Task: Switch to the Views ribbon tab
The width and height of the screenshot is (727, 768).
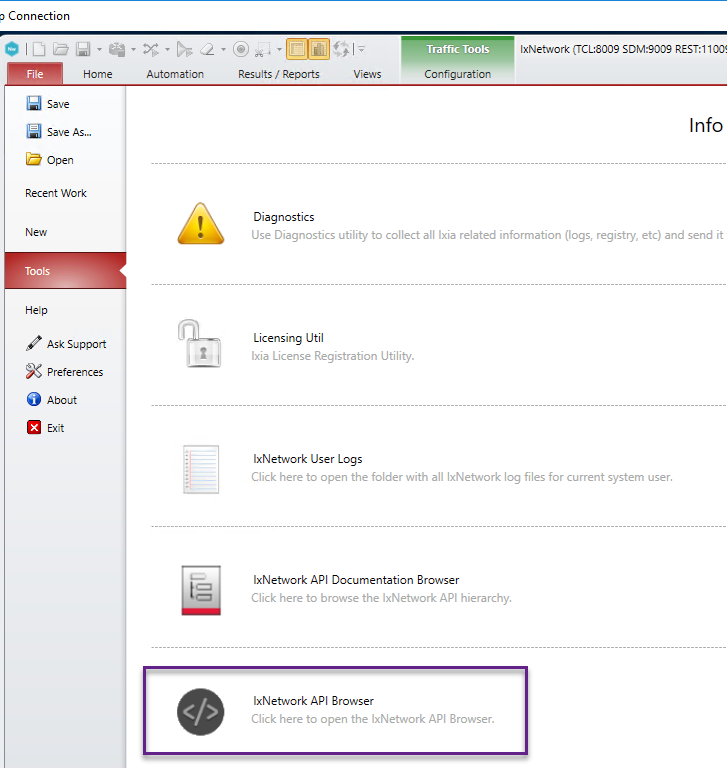Action: point(367,74)
